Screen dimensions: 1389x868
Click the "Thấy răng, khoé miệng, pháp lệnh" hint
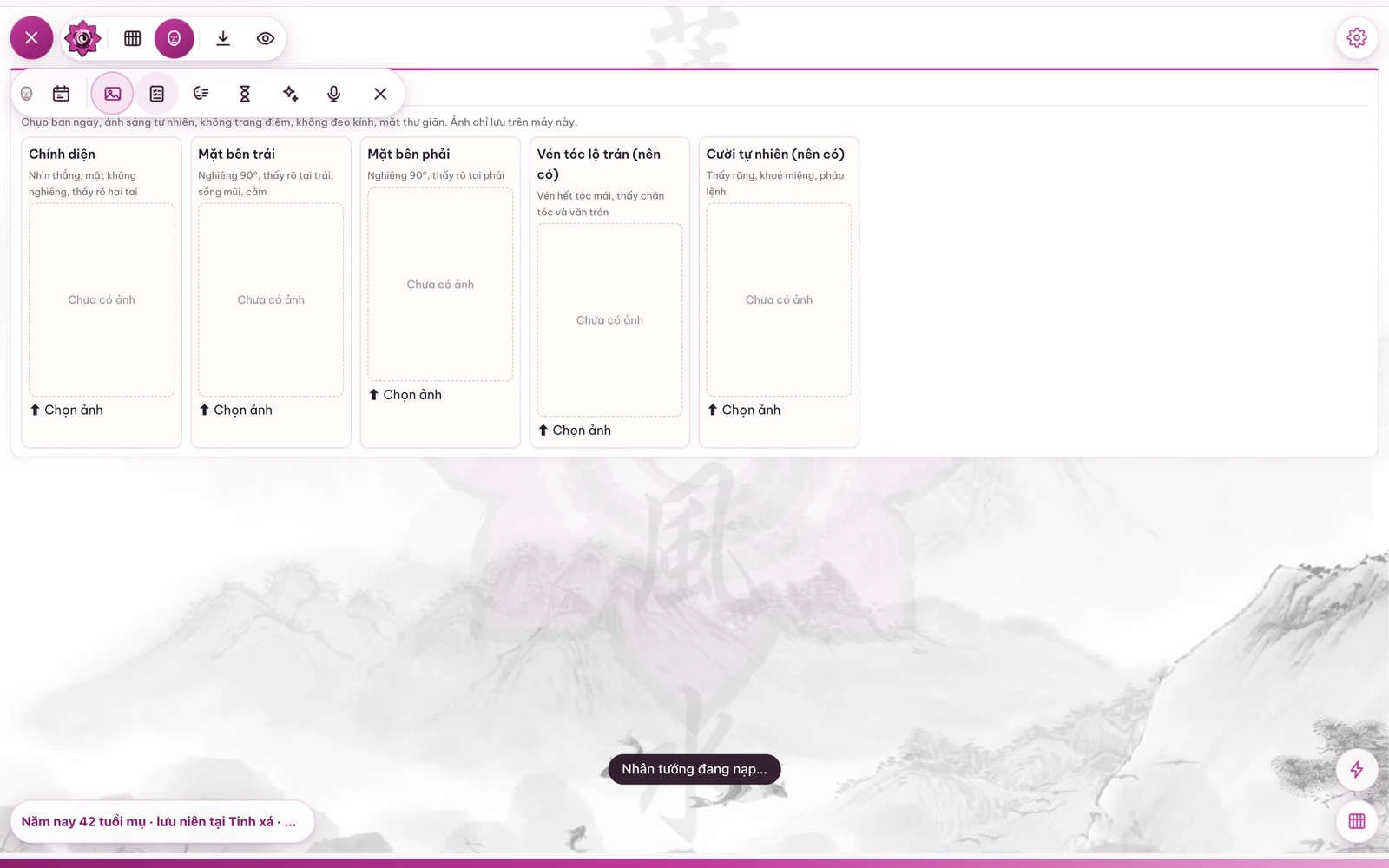coord(775,183)
